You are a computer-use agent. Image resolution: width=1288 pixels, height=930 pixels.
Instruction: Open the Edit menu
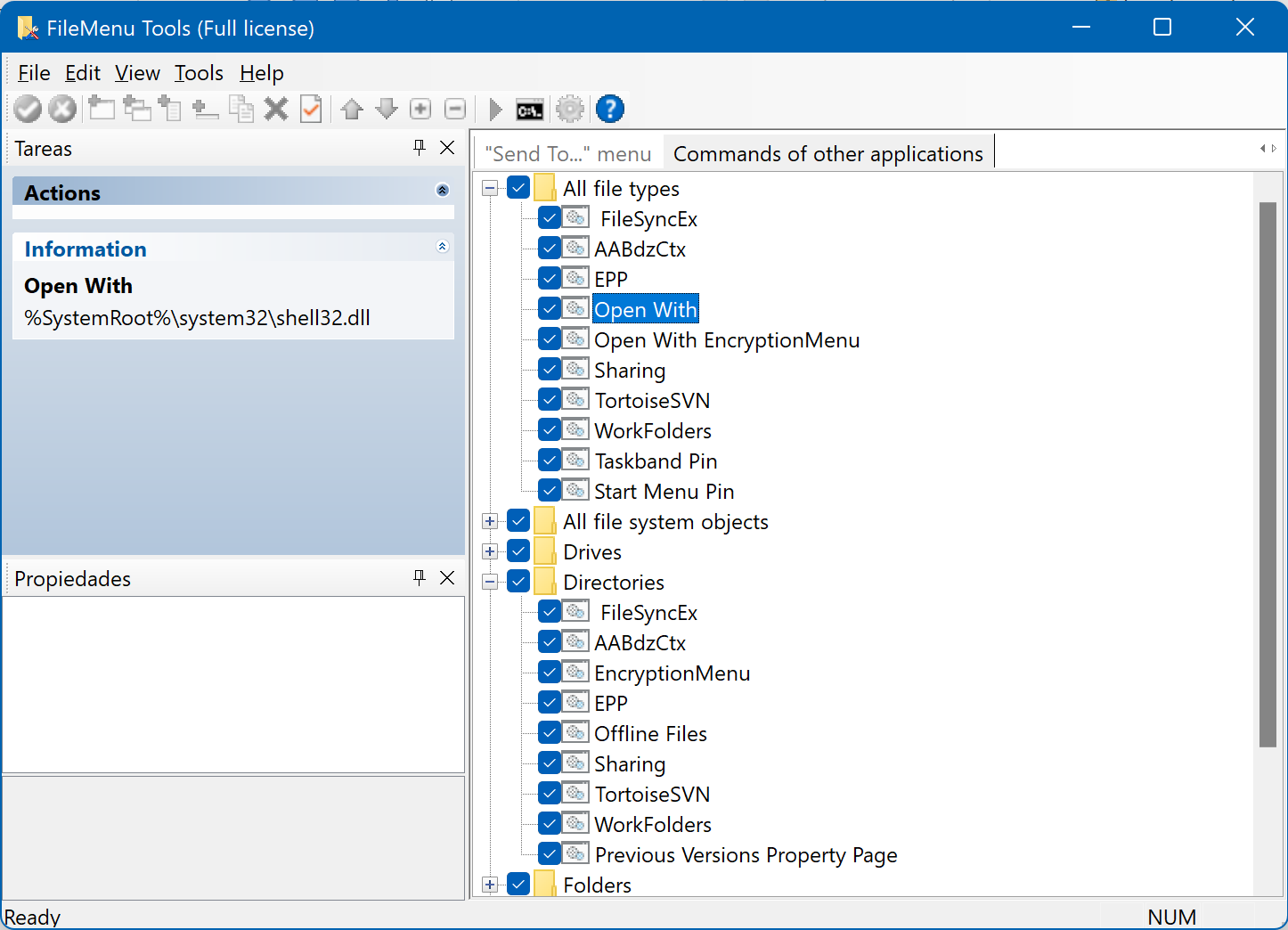83,73
